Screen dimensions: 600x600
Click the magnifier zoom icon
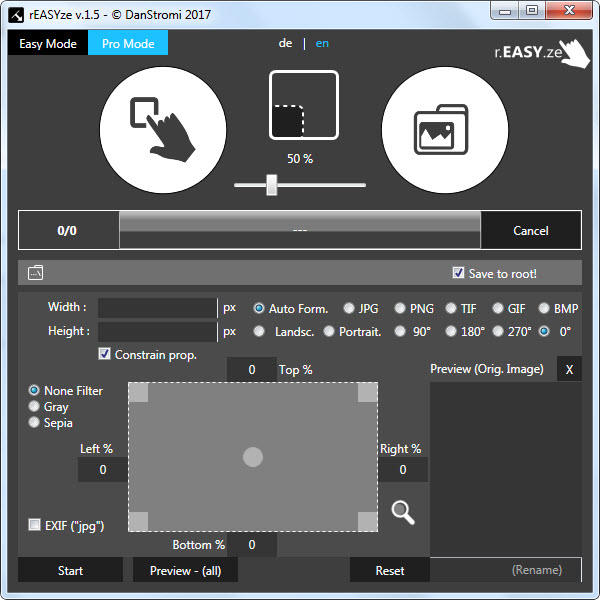click(403, 512)
